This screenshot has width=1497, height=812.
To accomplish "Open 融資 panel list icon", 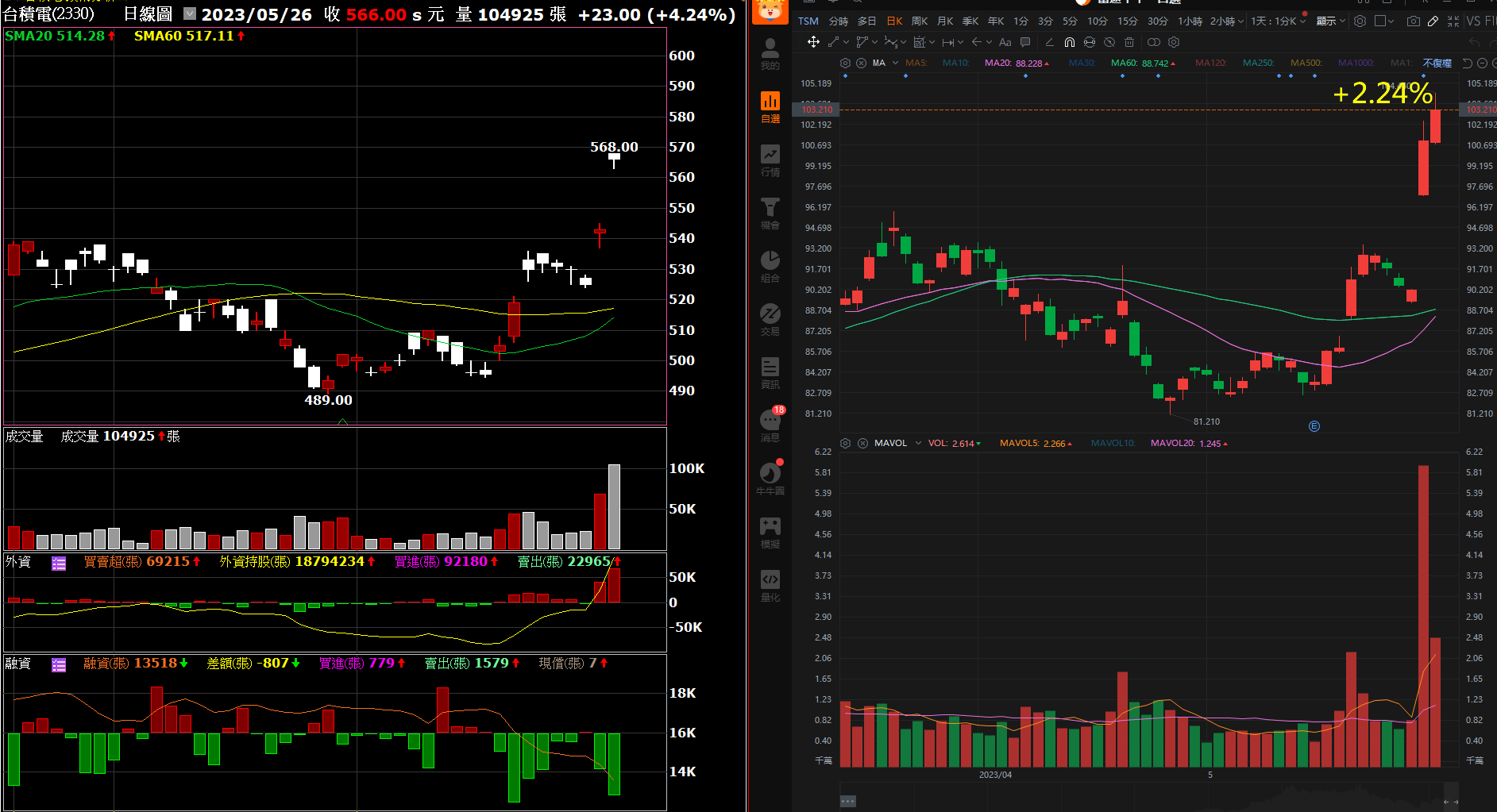I will pos(59,664).
